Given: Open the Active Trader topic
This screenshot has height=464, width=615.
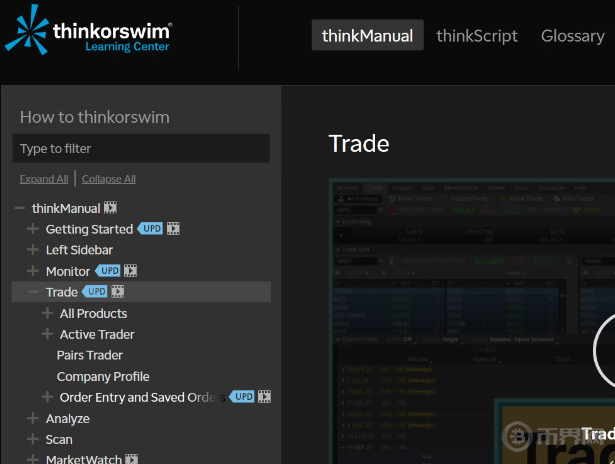Looking at the screenshot, I should coord(97,334).
